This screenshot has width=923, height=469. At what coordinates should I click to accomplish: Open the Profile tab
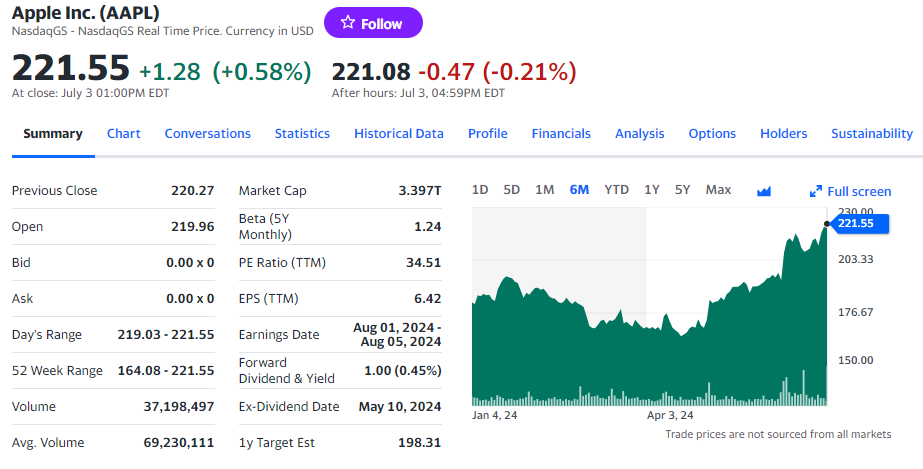[488, 134]
